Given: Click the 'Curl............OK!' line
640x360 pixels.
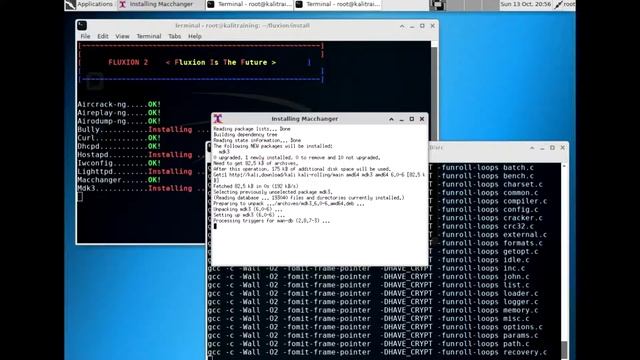Looking at the screenshot, I should pyautogui.click(x=119, y=138).
